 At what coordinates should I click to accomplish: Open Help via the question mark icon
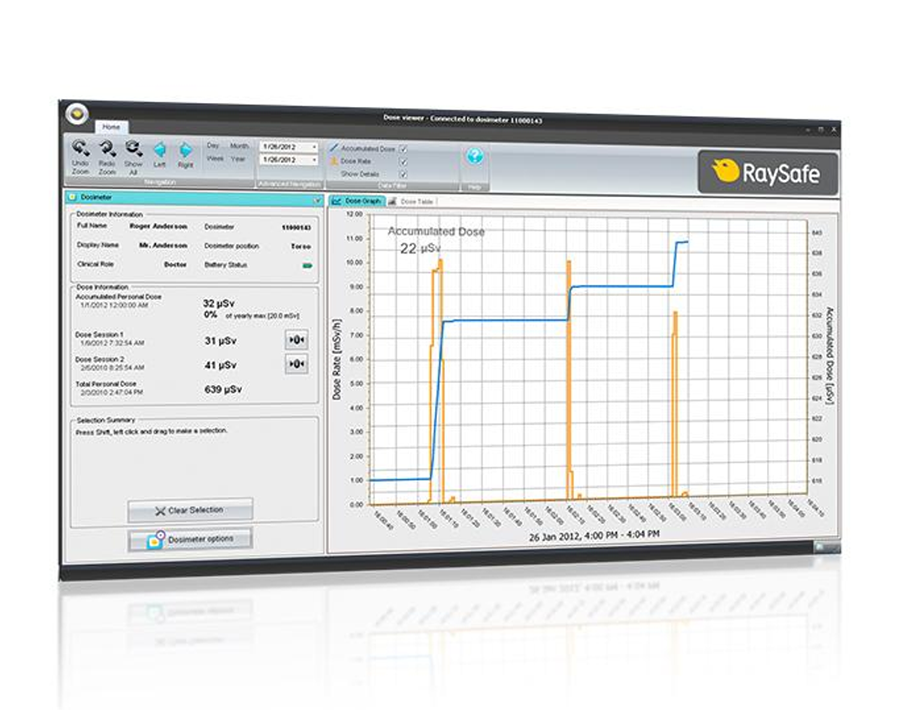point(474,156)
